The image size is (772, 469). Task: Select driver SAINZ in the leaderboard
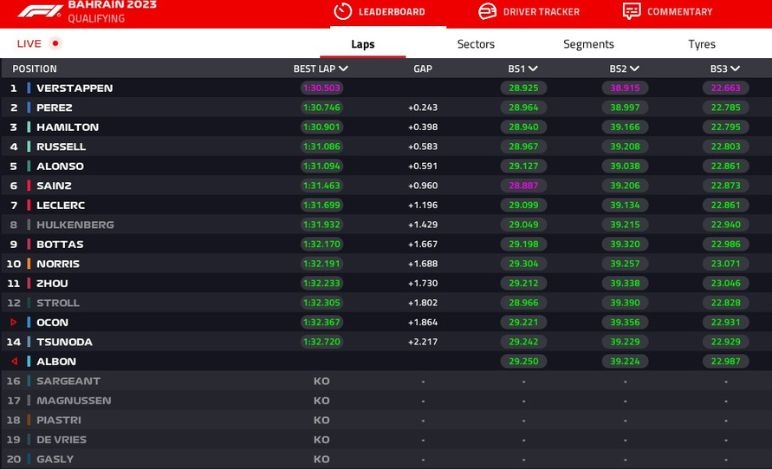click(x=54, y=186)
